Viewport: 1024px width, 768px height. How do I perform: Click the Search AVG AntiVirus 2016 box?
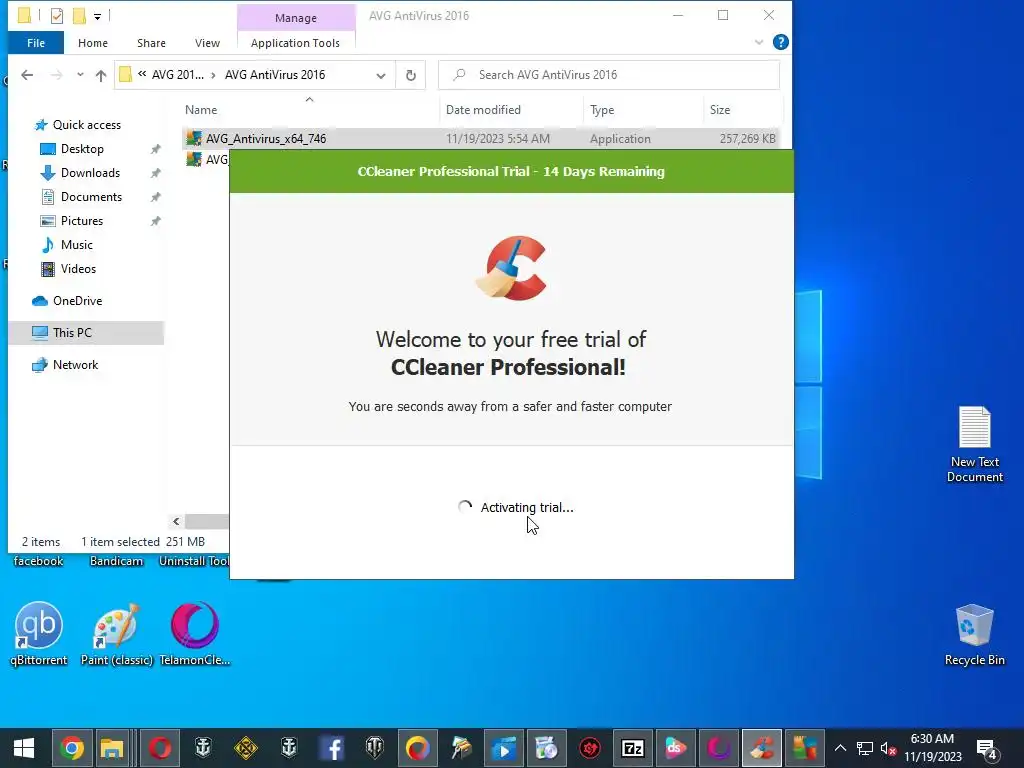(x=609, y=75)
